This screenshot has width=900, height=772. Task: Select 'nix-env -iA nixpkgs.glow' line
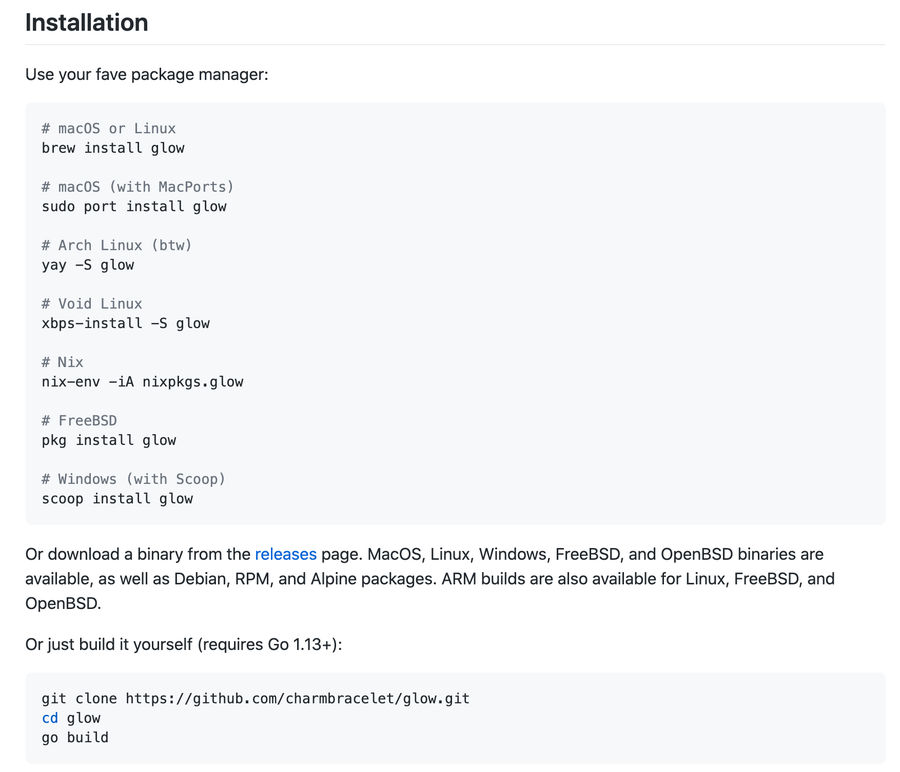pos(142,382)
